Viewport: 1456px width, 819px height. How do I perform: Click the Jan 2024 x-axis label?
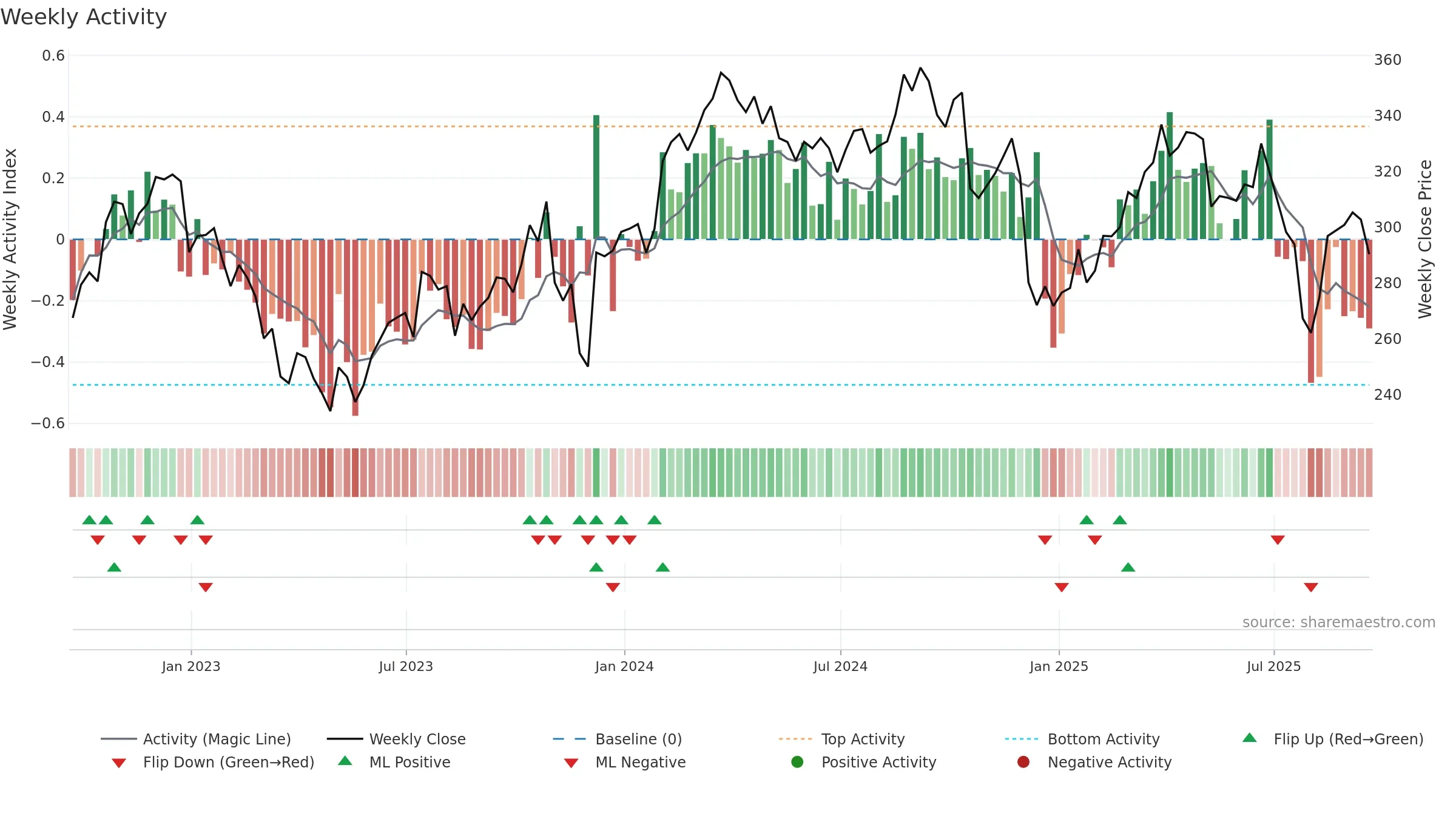pyautogui.click(x=624, y=666)
